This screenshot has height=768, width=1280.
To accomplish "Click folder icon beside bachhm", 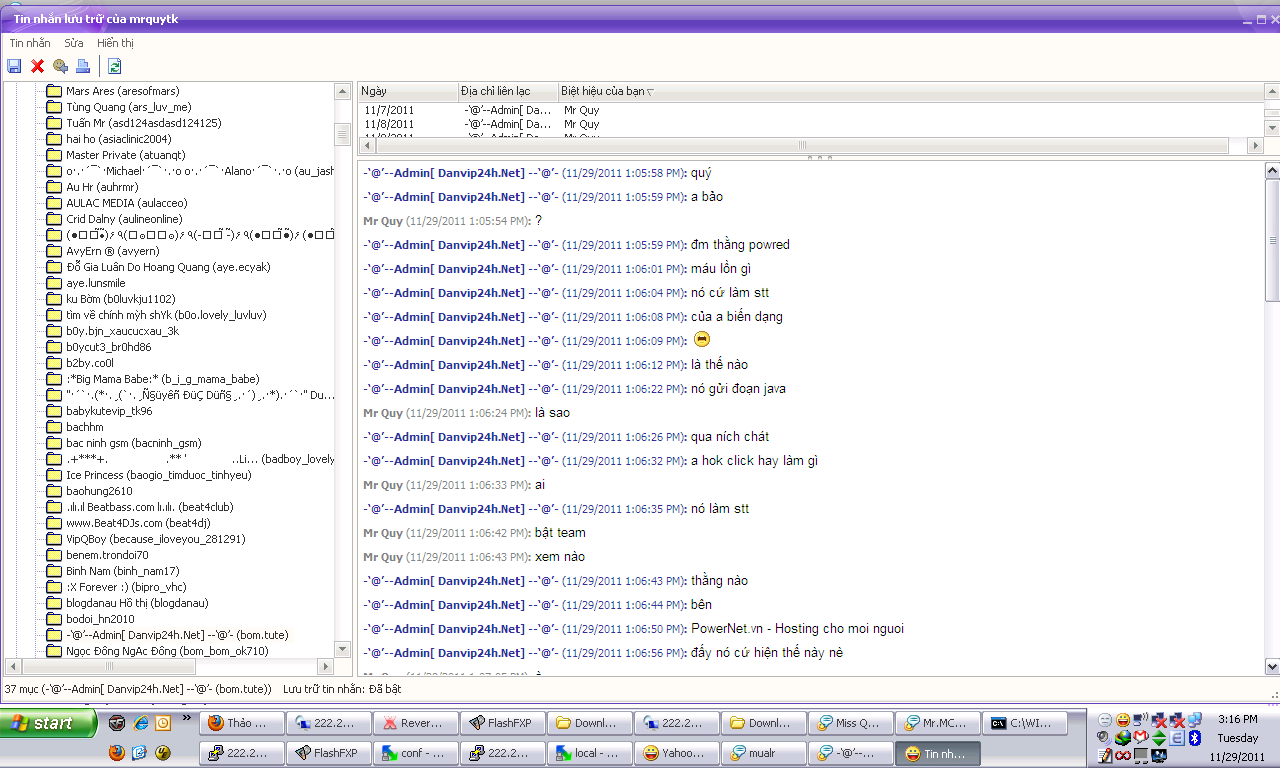I will click(x=54, y=427).
